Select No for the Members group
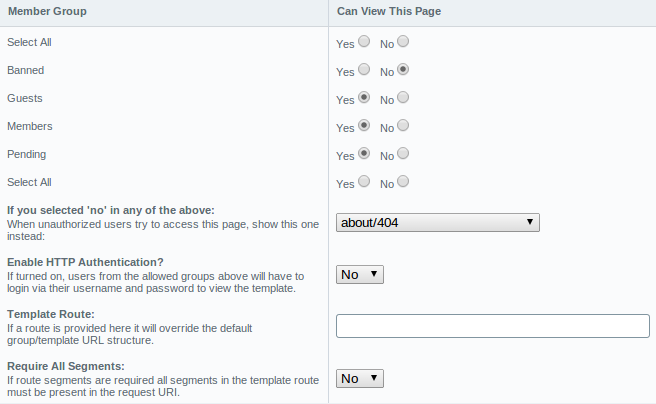The image size is (656, 404). tap(403, 126)
